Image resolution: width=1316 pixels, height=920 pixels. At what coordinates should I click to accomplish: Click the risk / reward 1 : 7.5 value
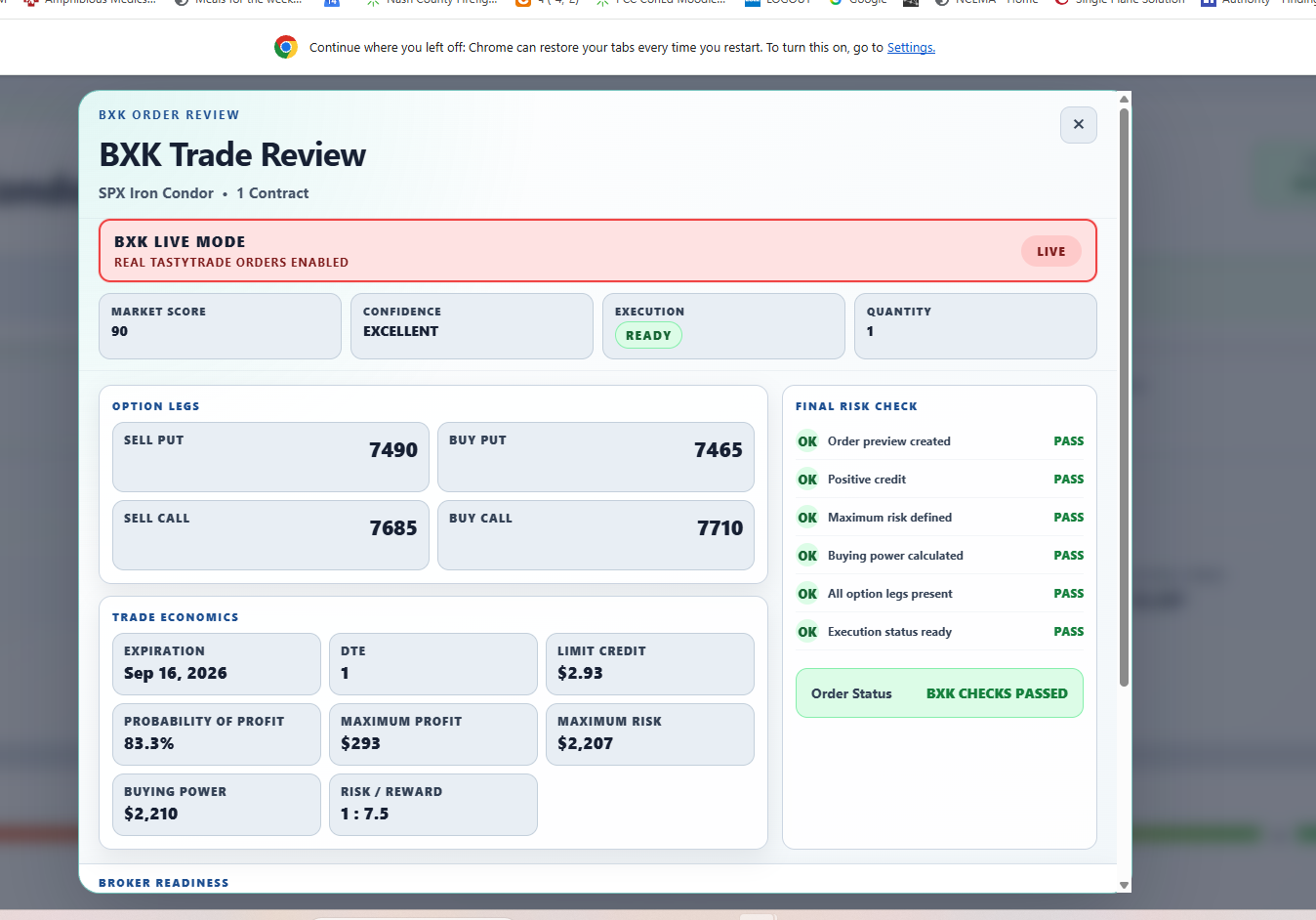tap(364, 814)
